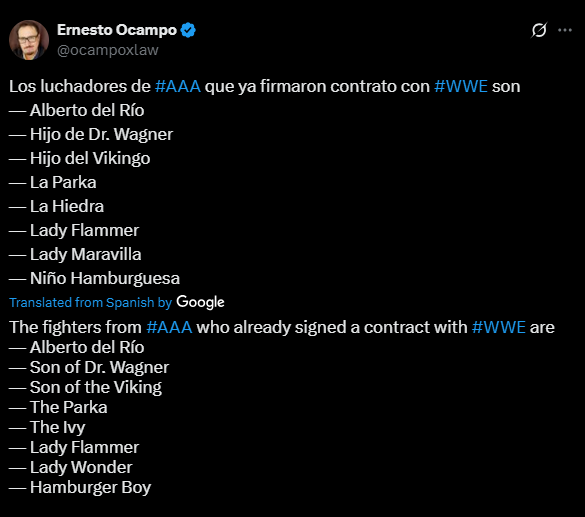Open the @ocampoxlaw handle link

108,50
